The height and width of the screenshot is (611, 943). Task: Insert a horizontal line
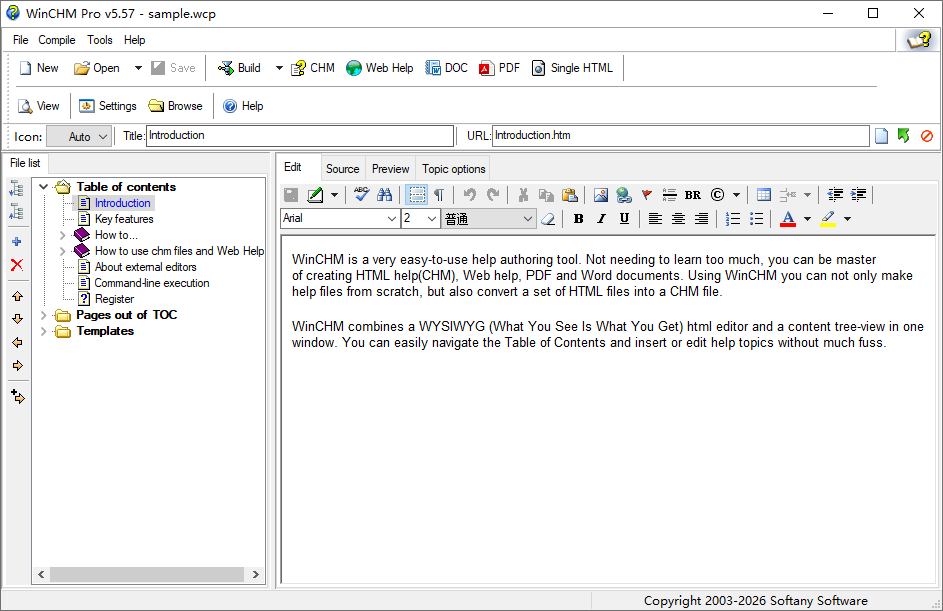pos(669,194)
